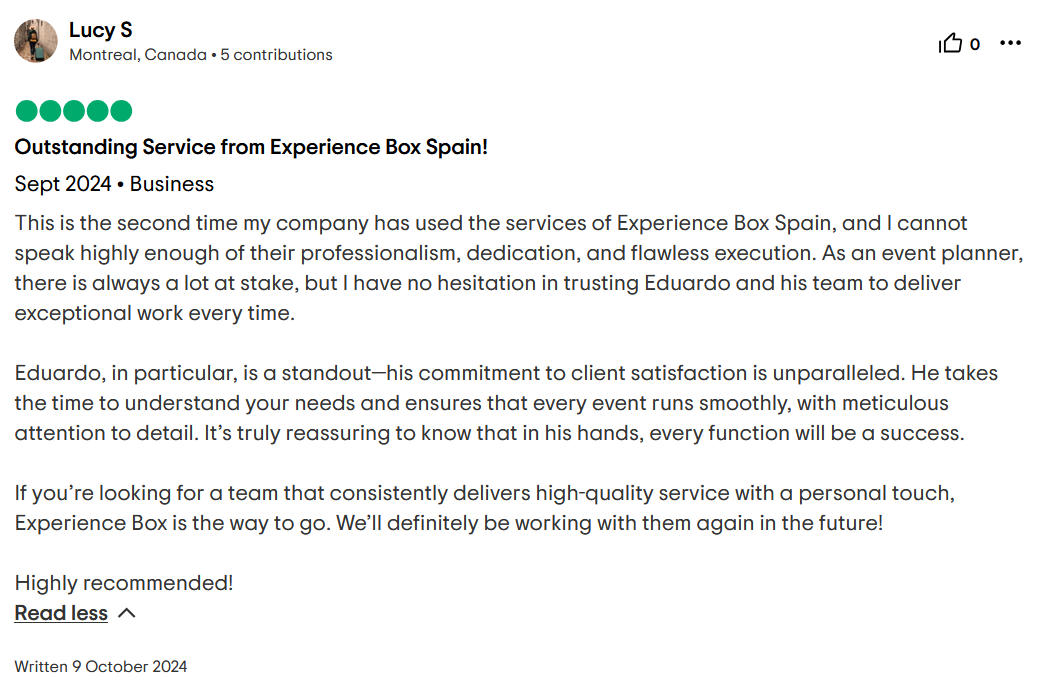Click the 'Montreal, Canada' location text
The width and height of the screenshot is (1060, 679).
(138, 55)
